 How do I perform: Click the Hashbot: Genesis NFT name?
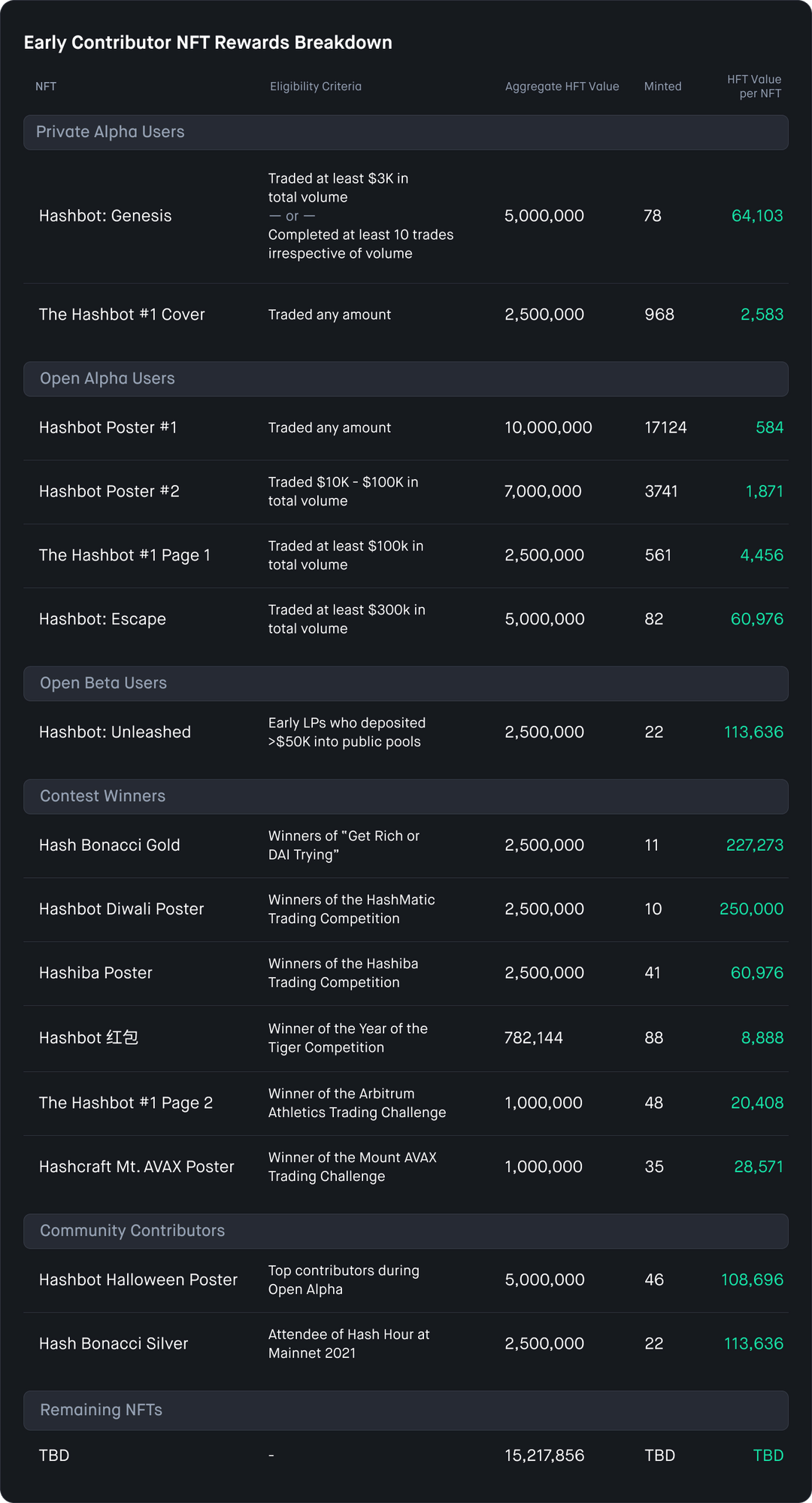tap(105, 216)
